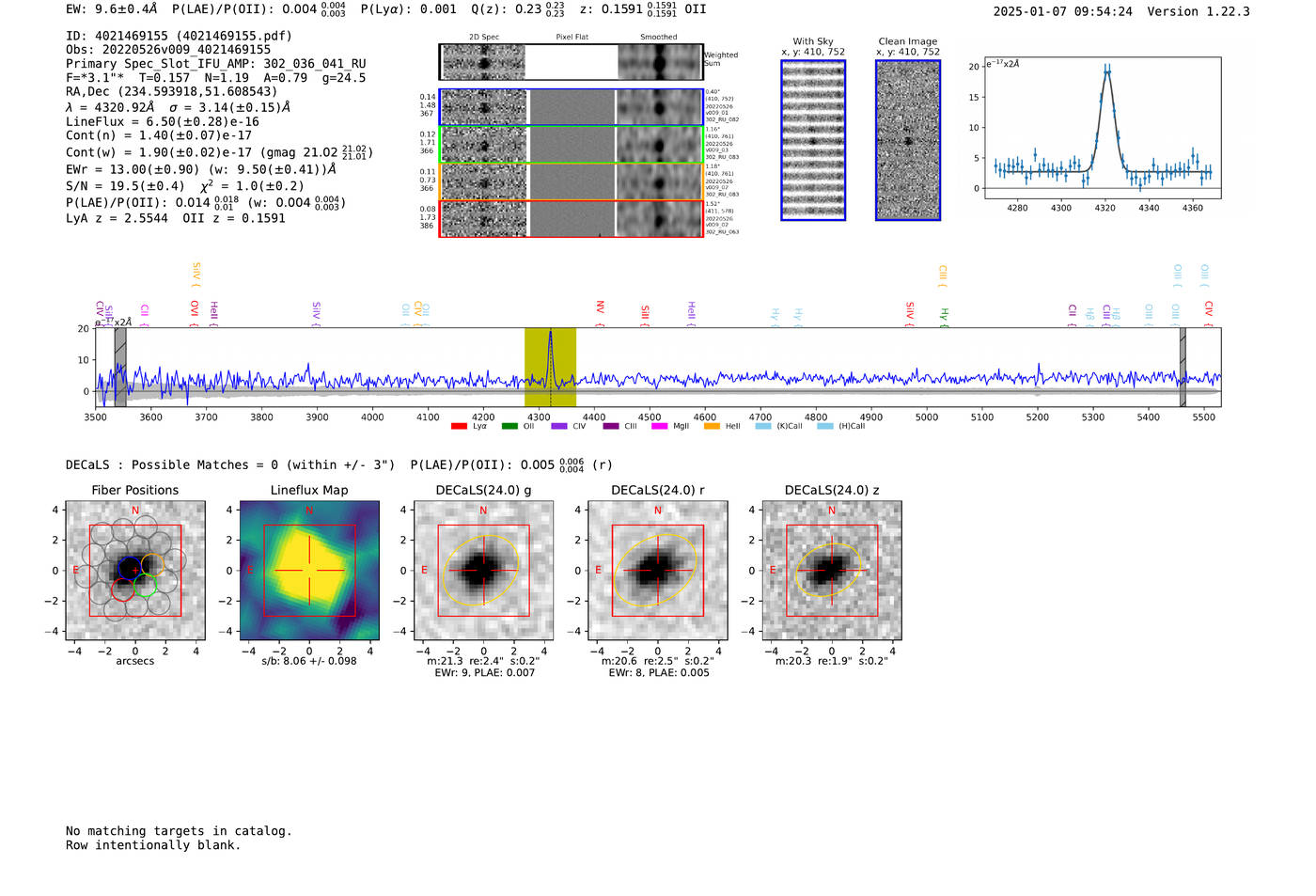The height and width of the screenshot is (896, 1316).
Task: Open the DECaLS(24.0) z image
Action: 832,570
